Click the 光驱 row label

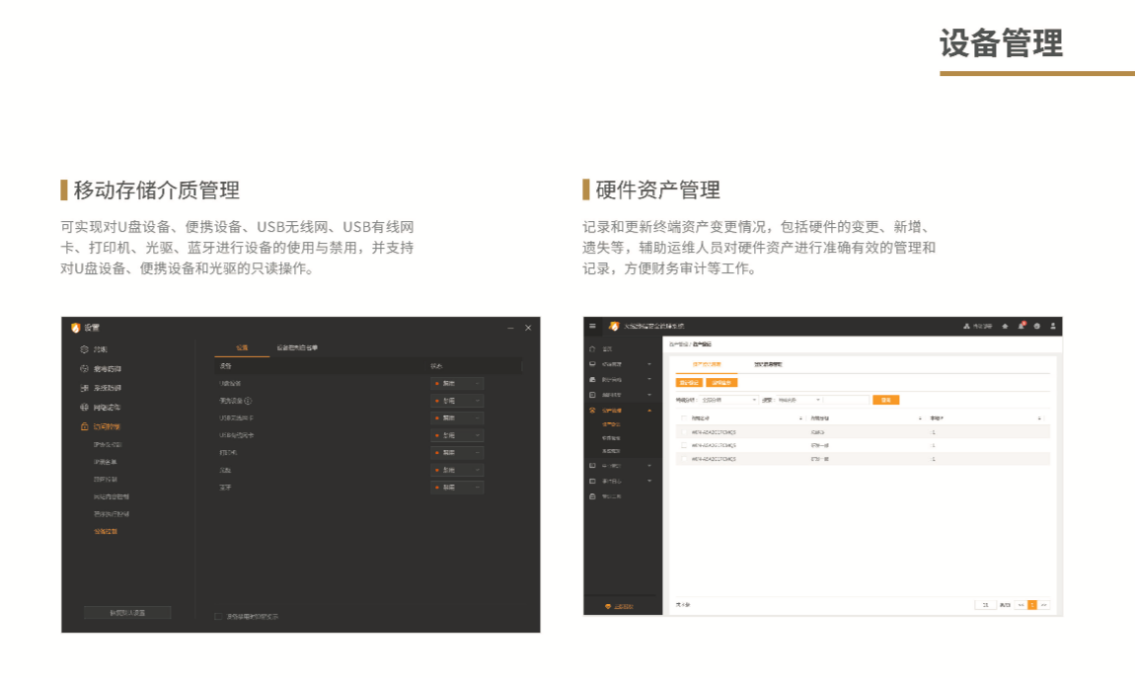pyautogui.click(x=225, y=470)
